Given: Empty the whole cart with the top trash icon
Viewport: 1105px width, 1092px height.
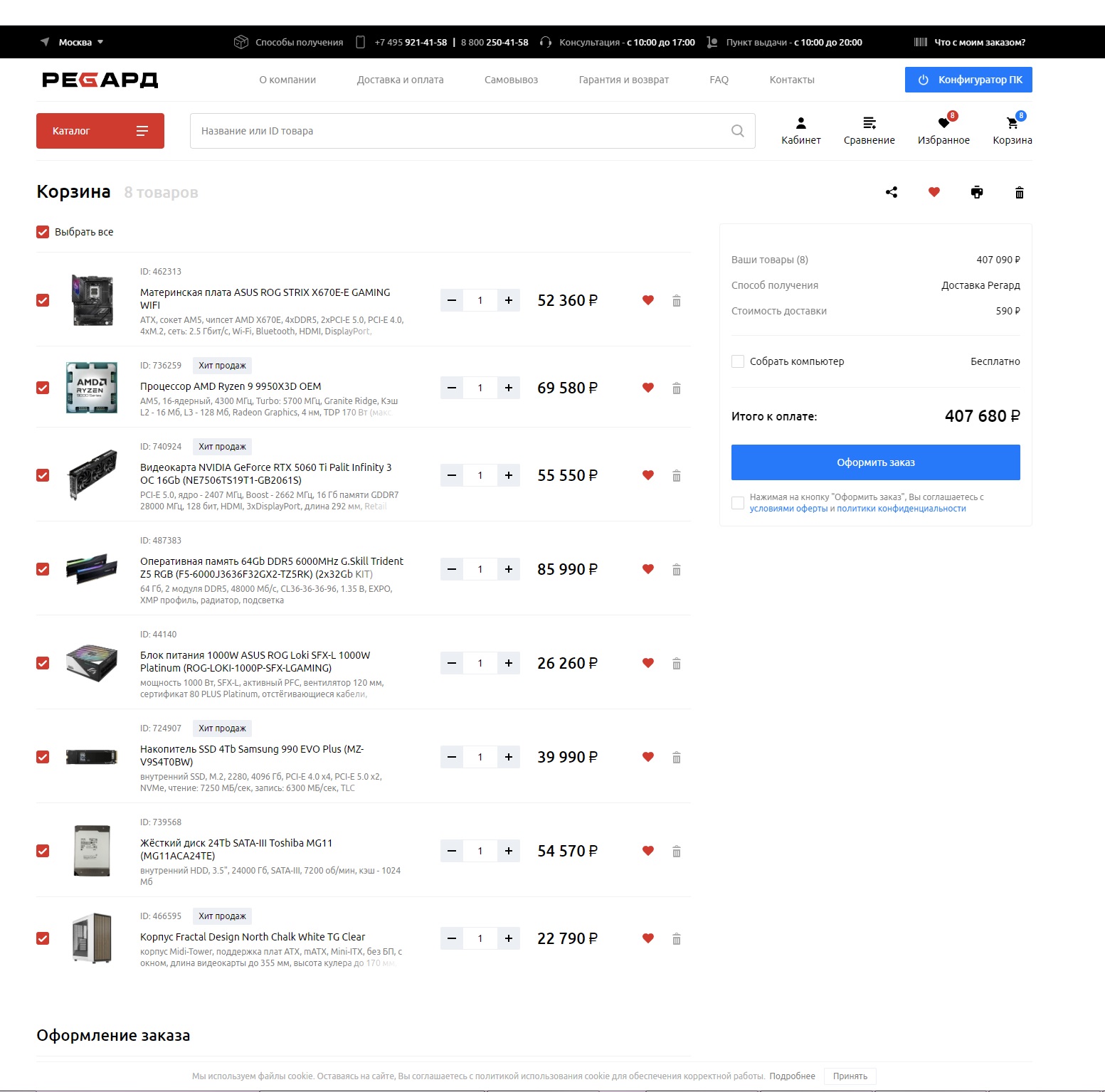Looking at the screenshot, I should (x=1020, y=193).
